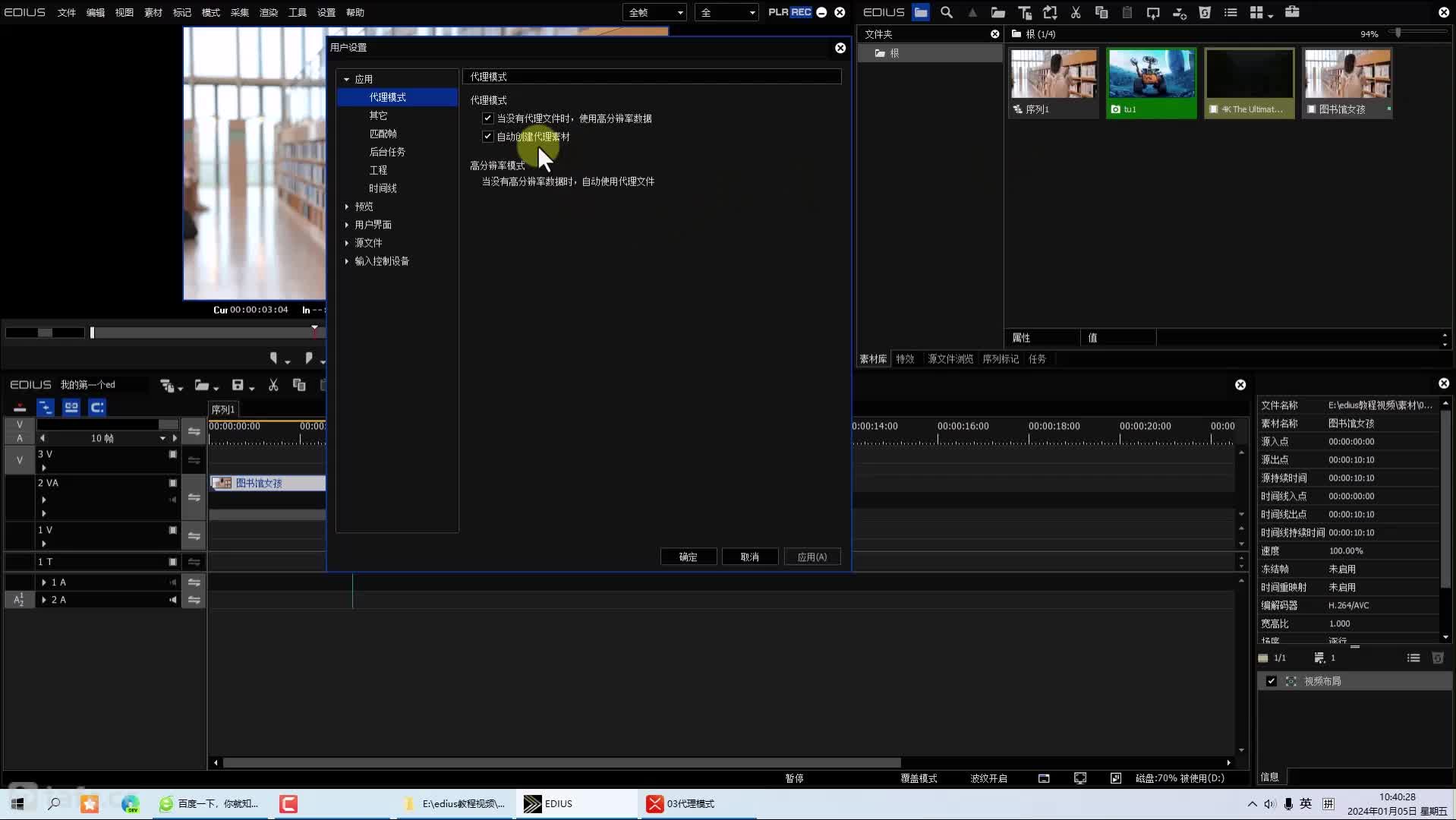Uncheck auto create proxy clip checkbox
This screenshot has width=1456, height=820.
pos(487,137)
